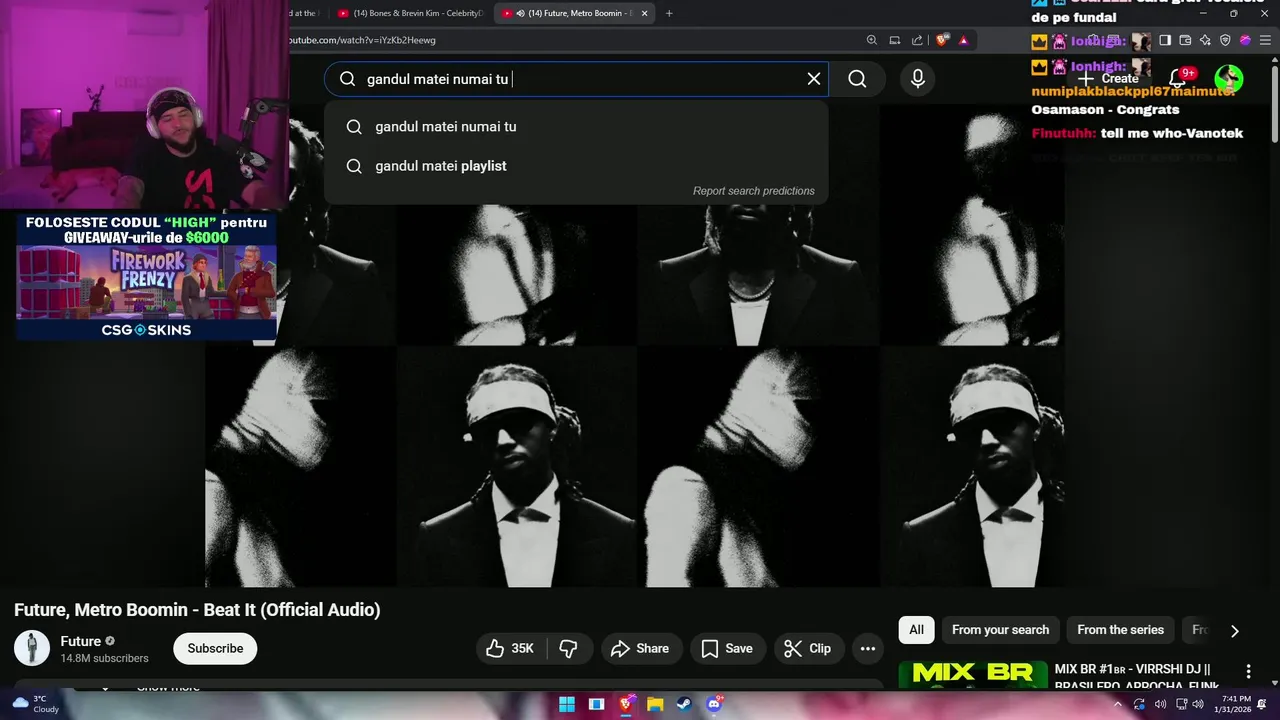Open the Future channel avatar

(x=32, y=648)
